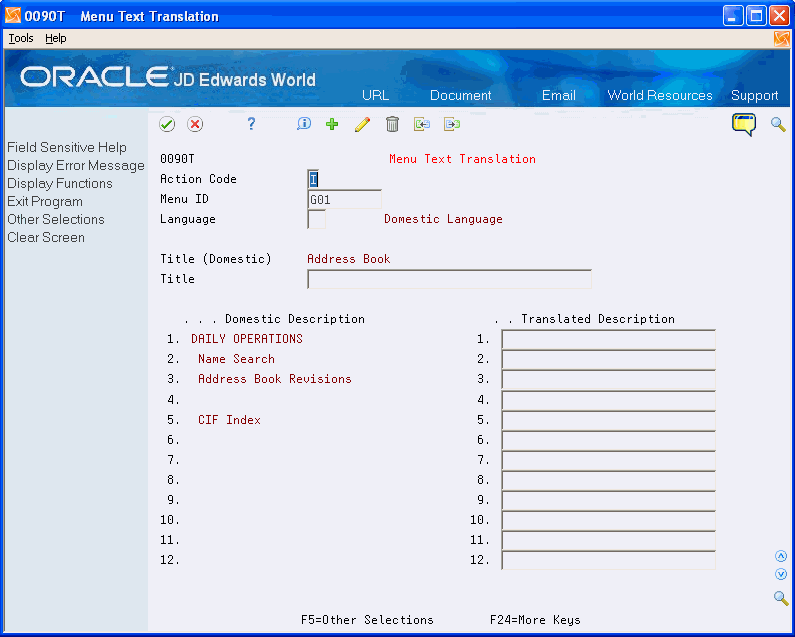
Task: Click Translated Description field 1
Action: click(608, 339)
